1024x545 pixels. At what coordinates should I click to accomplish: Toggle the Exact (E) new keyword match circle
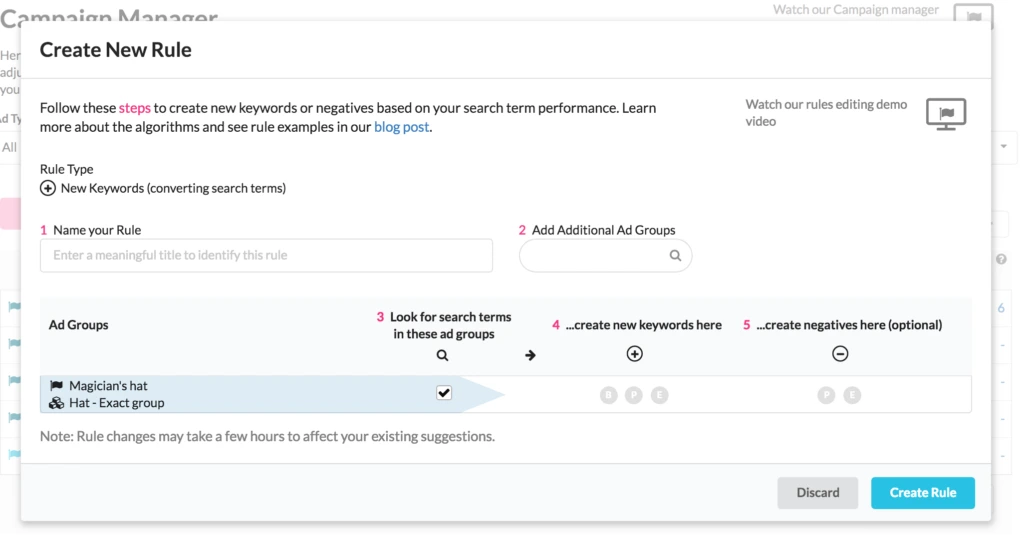point(658,395)
